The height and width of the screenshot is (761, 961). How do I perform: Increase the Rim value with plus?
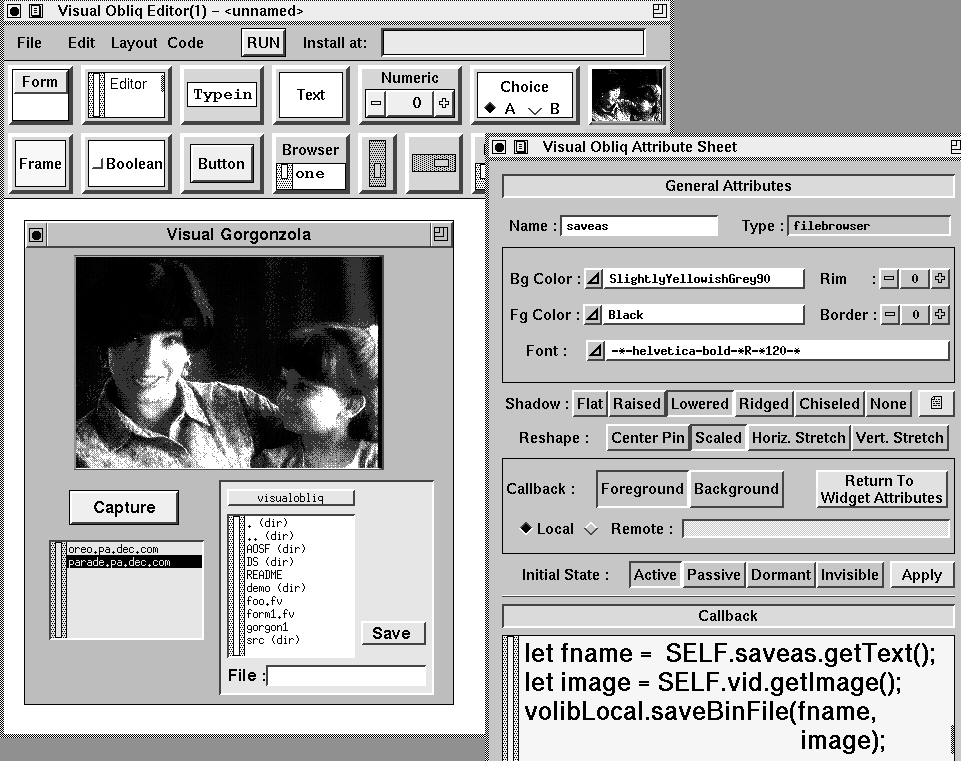pyautogui.click(x=940, y=279)
